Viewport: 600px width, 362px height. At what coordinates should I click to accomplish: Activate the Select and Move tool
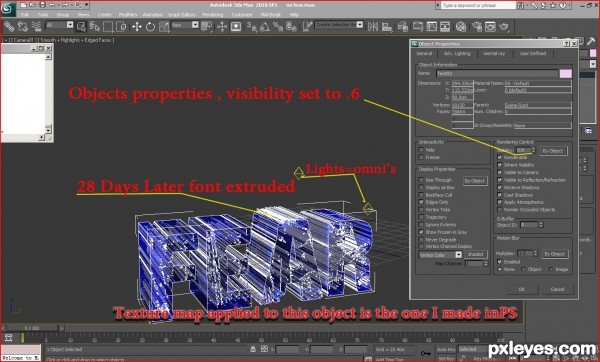pos(137,26)
